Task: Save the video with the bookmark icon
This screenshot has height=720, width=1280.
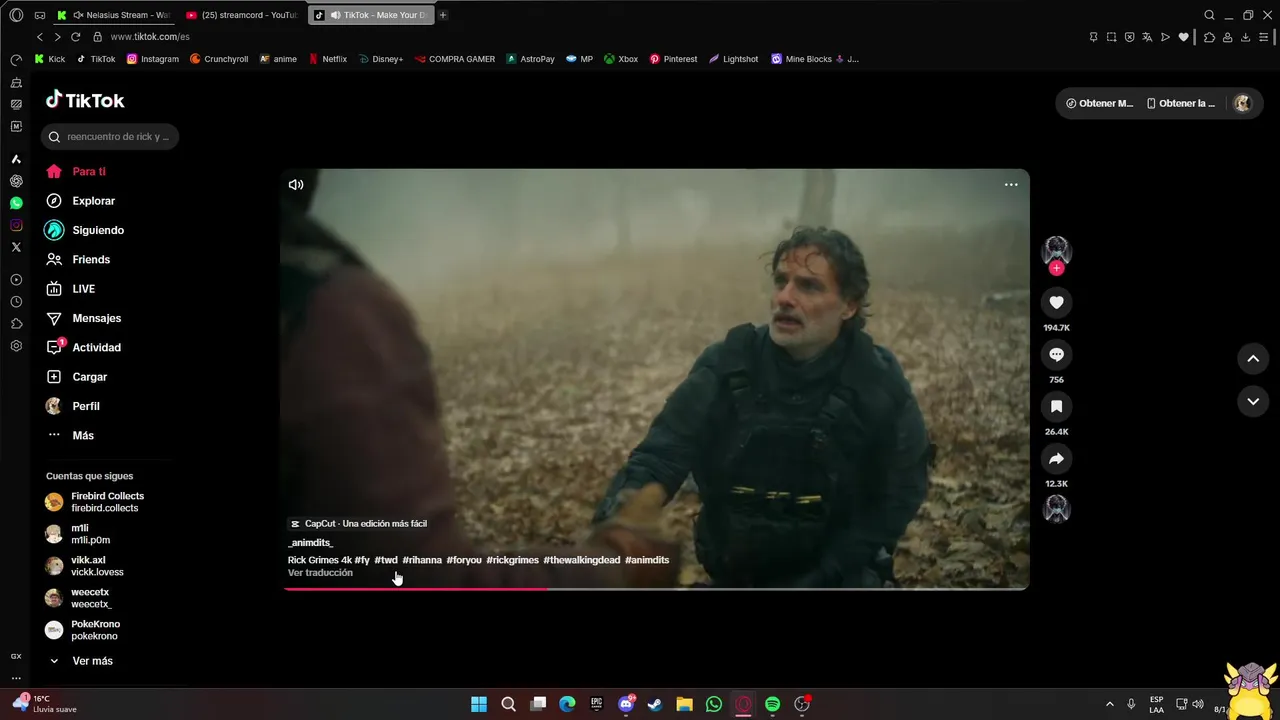Action: tap(1056, 406)
